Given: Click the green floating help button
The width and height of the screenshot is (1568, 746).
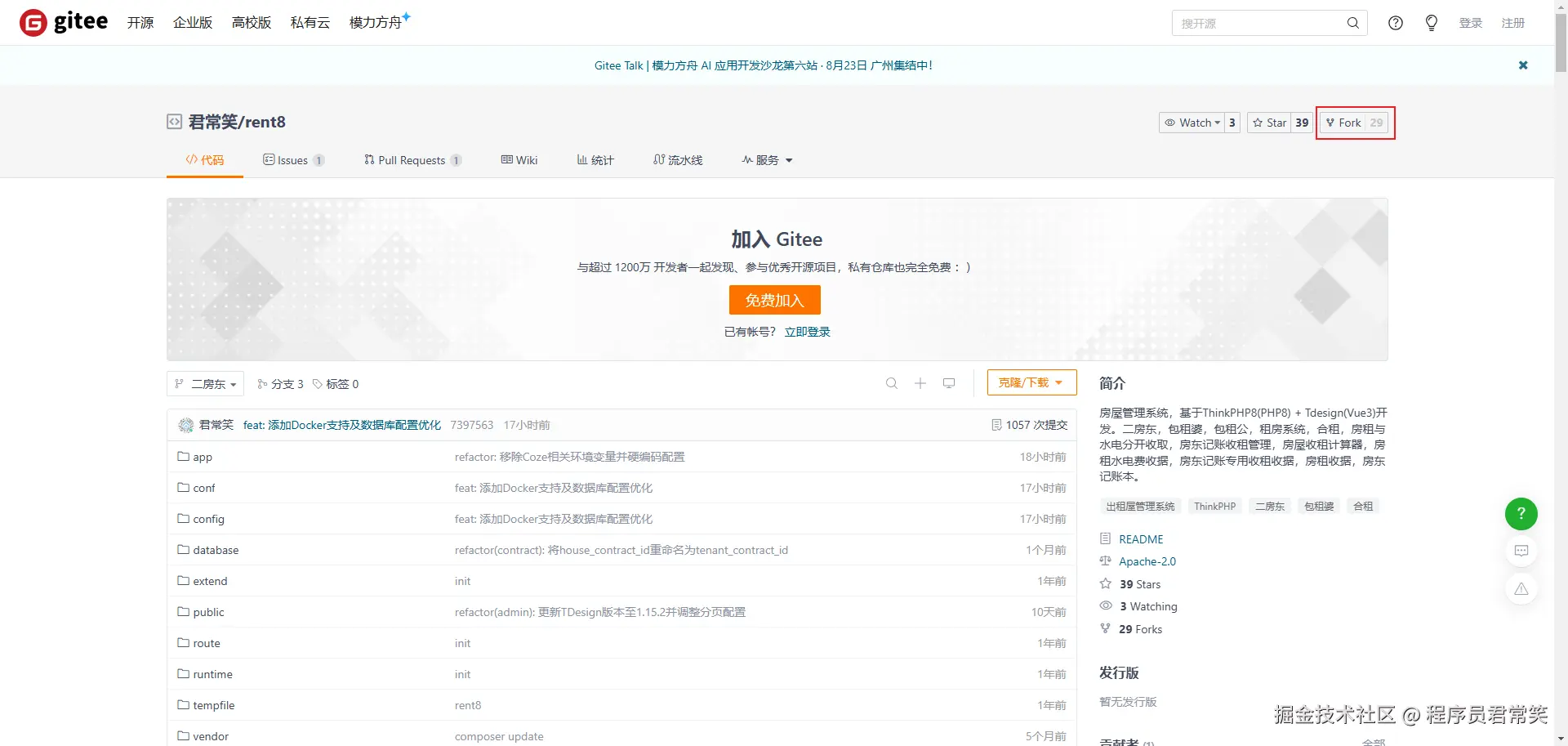Looking at the screenshot, I should coord(1521,514).
